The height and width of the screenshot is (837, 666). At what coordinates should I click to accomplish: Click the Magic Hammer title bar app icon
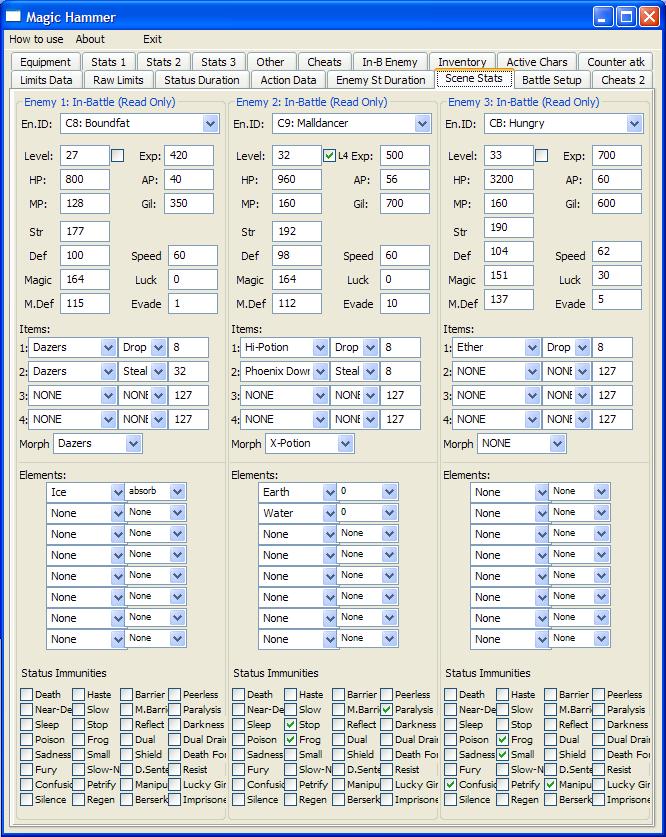pos(13,17)
